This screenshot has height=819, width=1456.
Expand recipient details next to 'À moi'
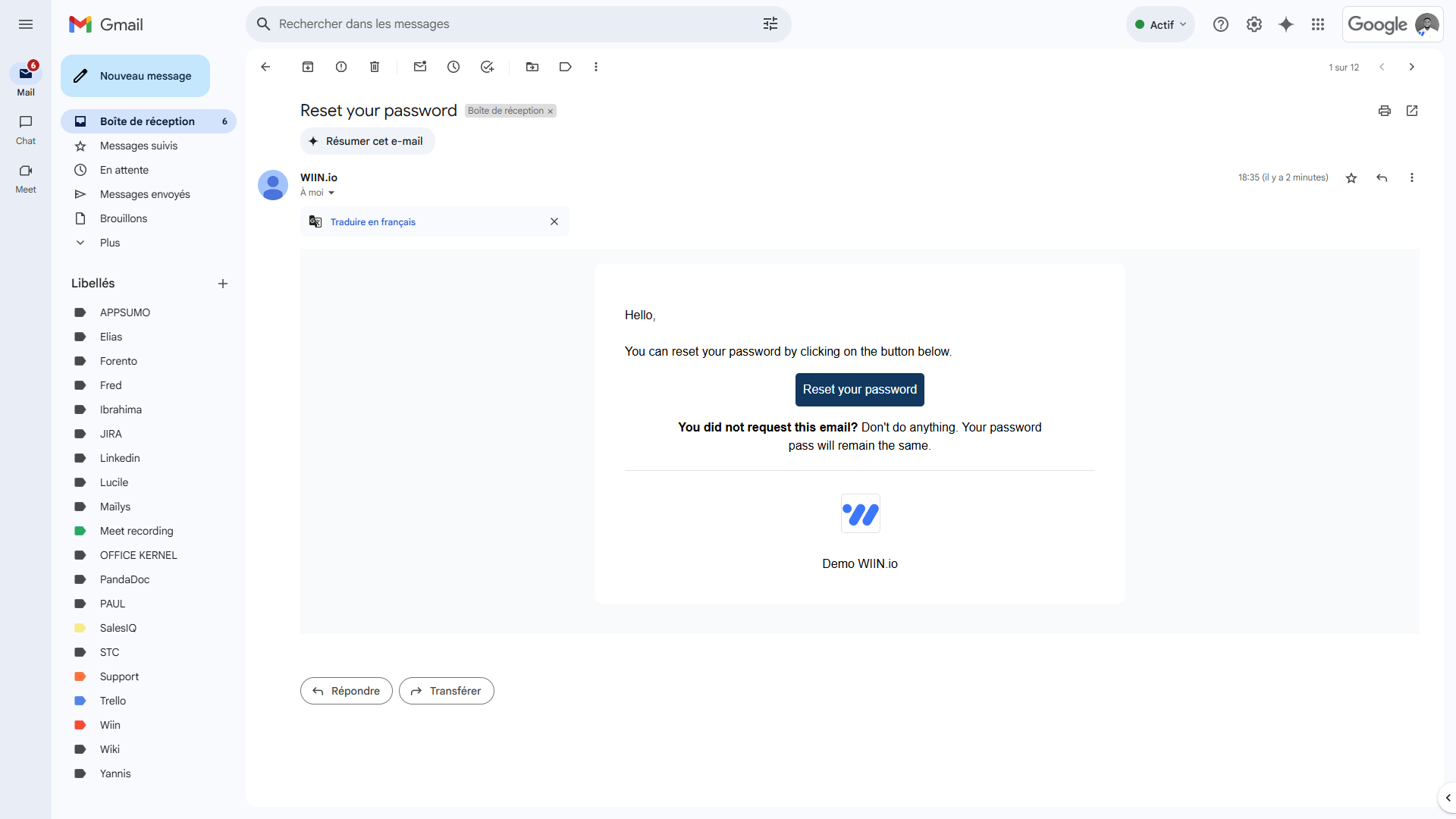(331, 193)
